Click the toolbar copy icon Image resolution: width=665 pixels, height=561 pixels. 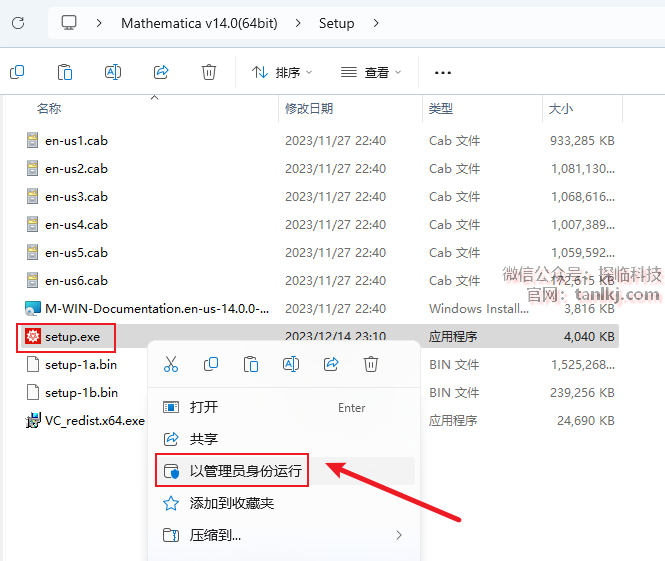click(17, 73)
